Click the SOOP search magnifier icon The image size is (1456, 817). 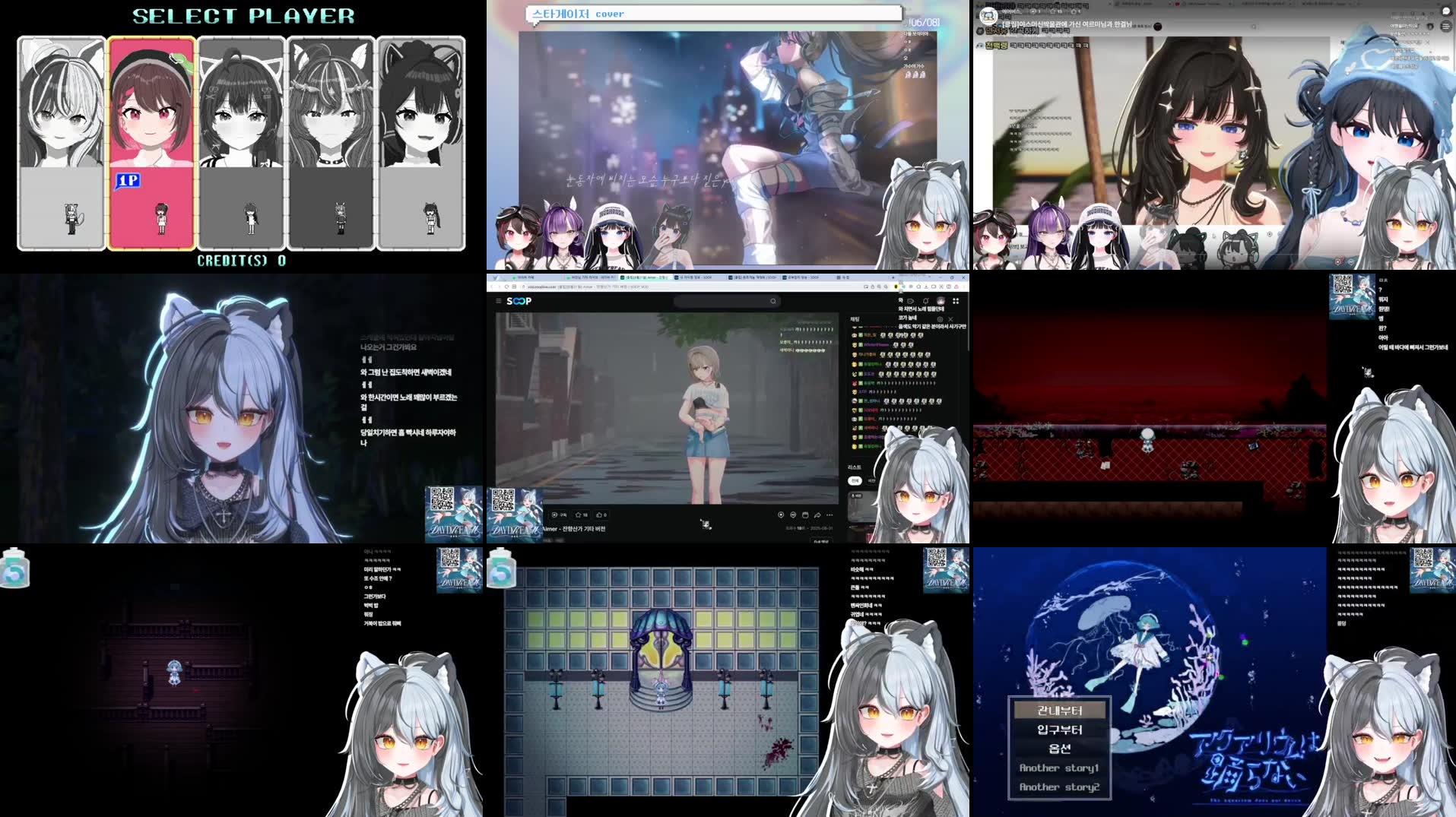(x=773, y=301)
